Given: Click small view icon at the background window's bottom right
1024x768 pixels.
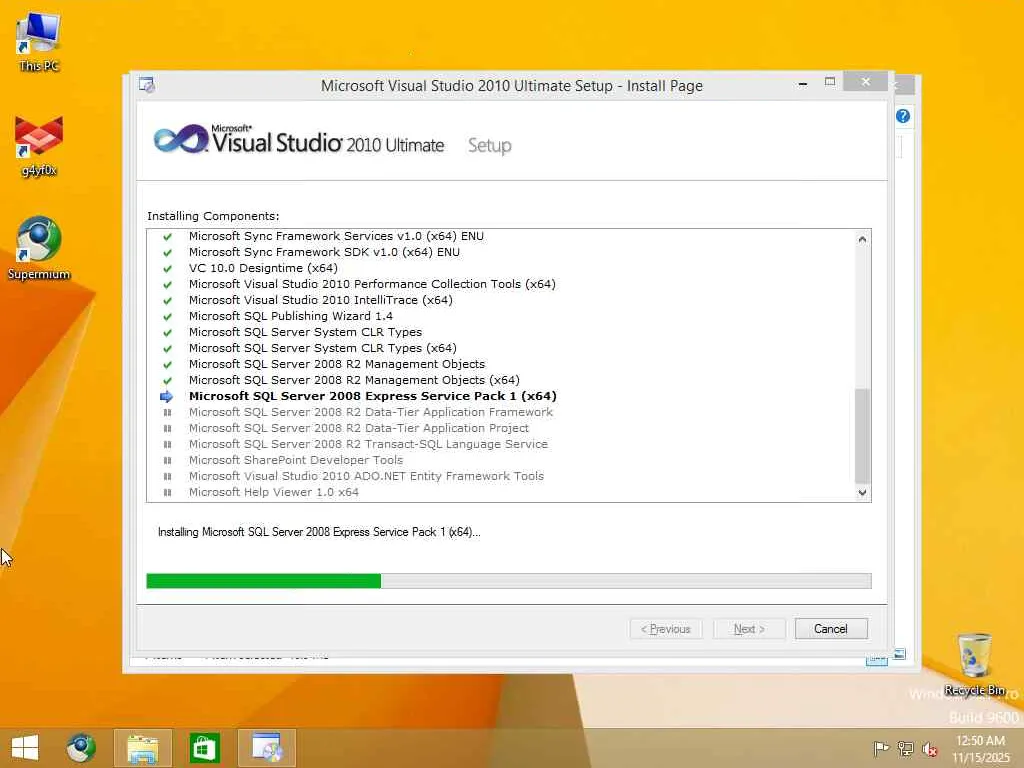Looking at the screenshot, I should [900, 654].
